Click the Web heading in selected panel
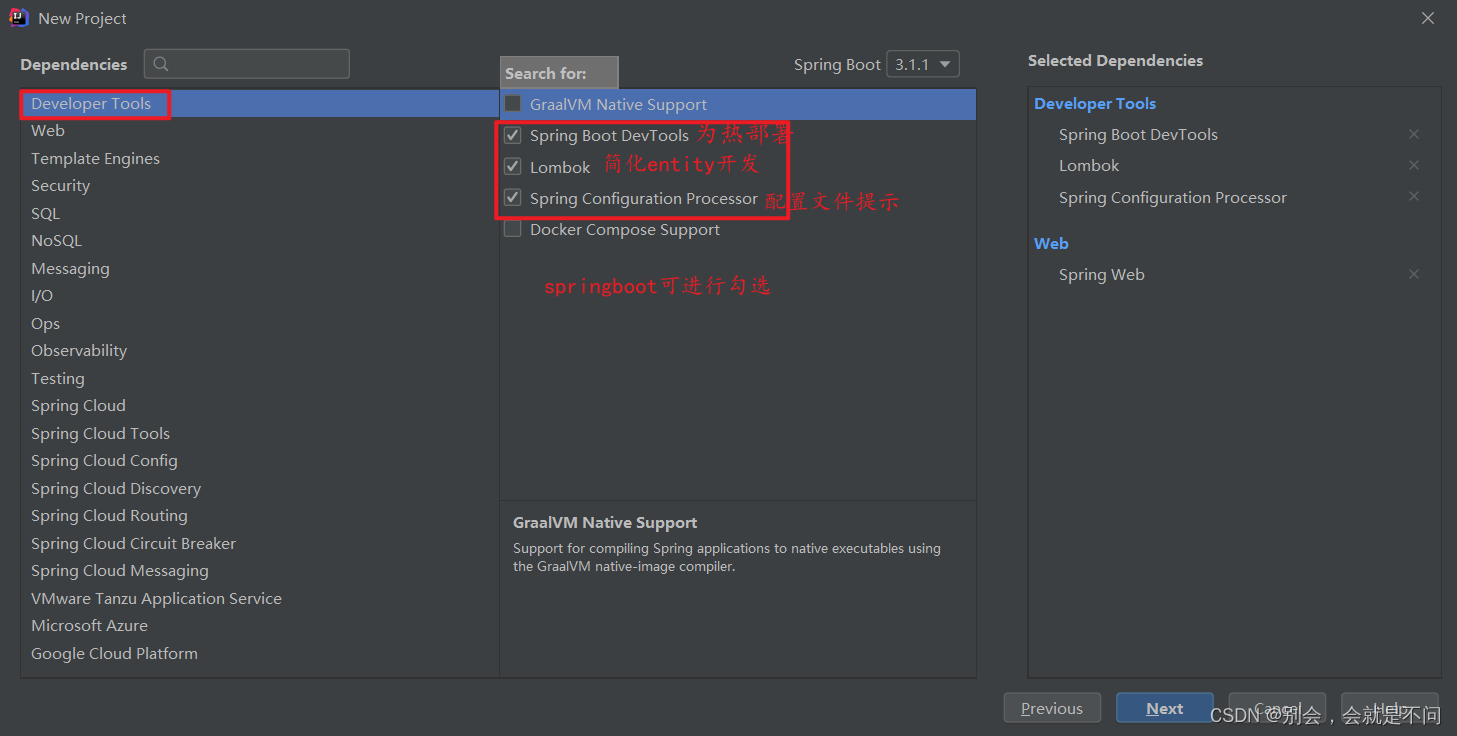Image resolution: width=1457 pixels, height=736 pixels. [x=1051, y=243]
